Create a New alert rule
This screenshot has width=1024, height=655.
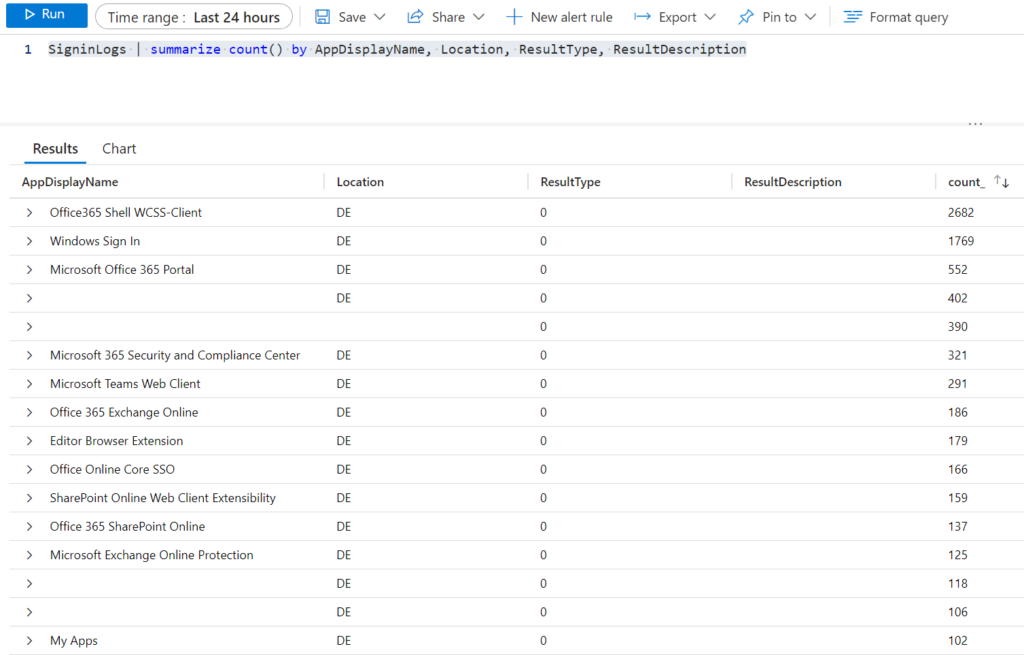coord(559,16)
